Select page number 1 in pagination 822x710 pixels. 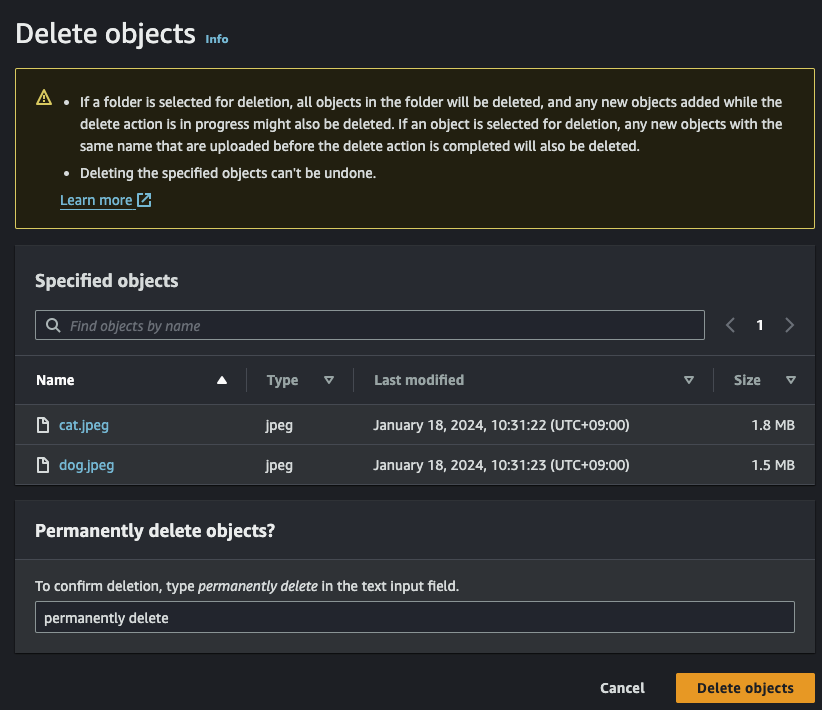coord(760,325)
